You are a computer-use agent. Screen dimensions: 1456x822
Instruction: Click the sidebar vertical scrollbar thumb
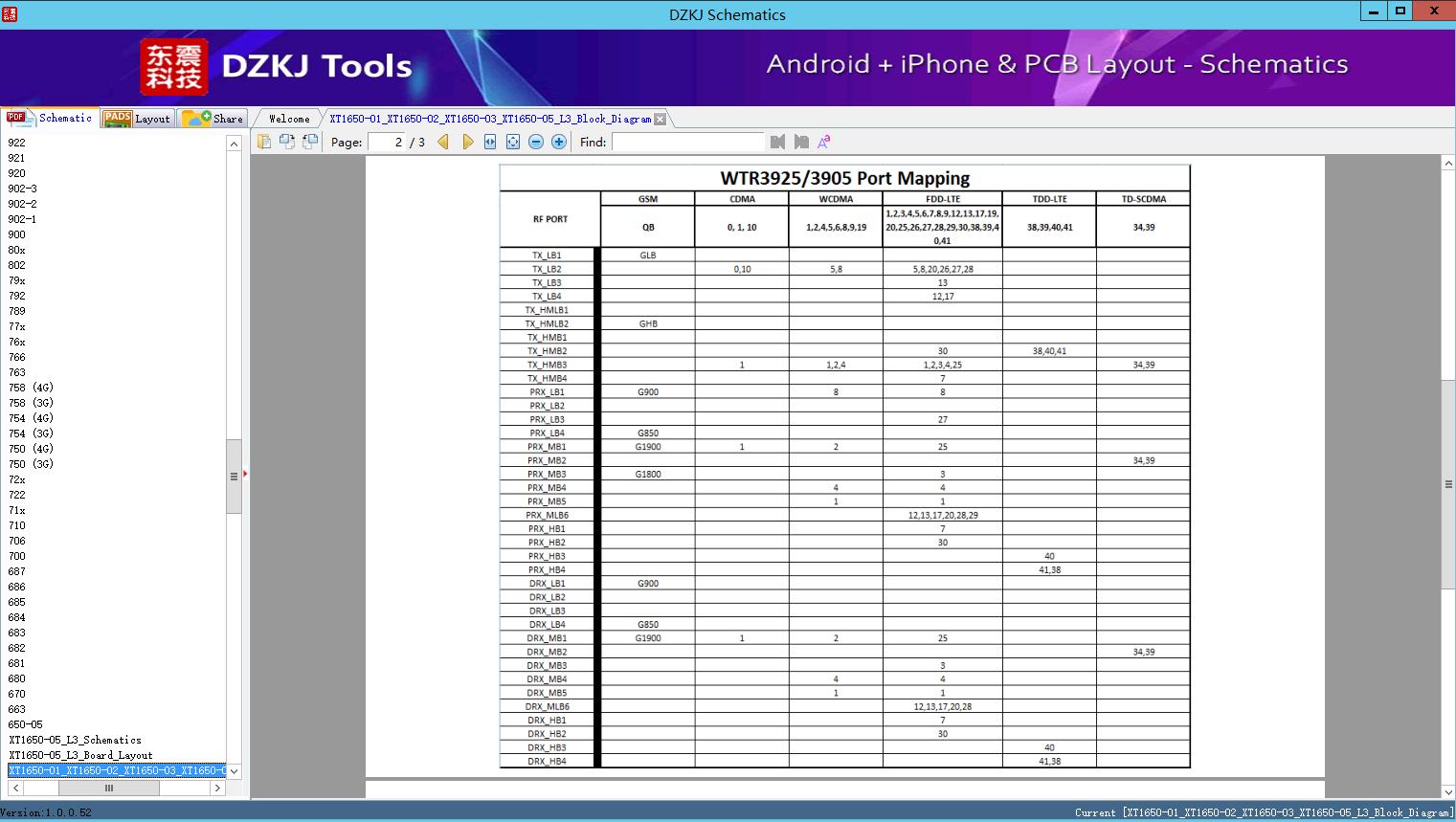(x=234, y=477)
